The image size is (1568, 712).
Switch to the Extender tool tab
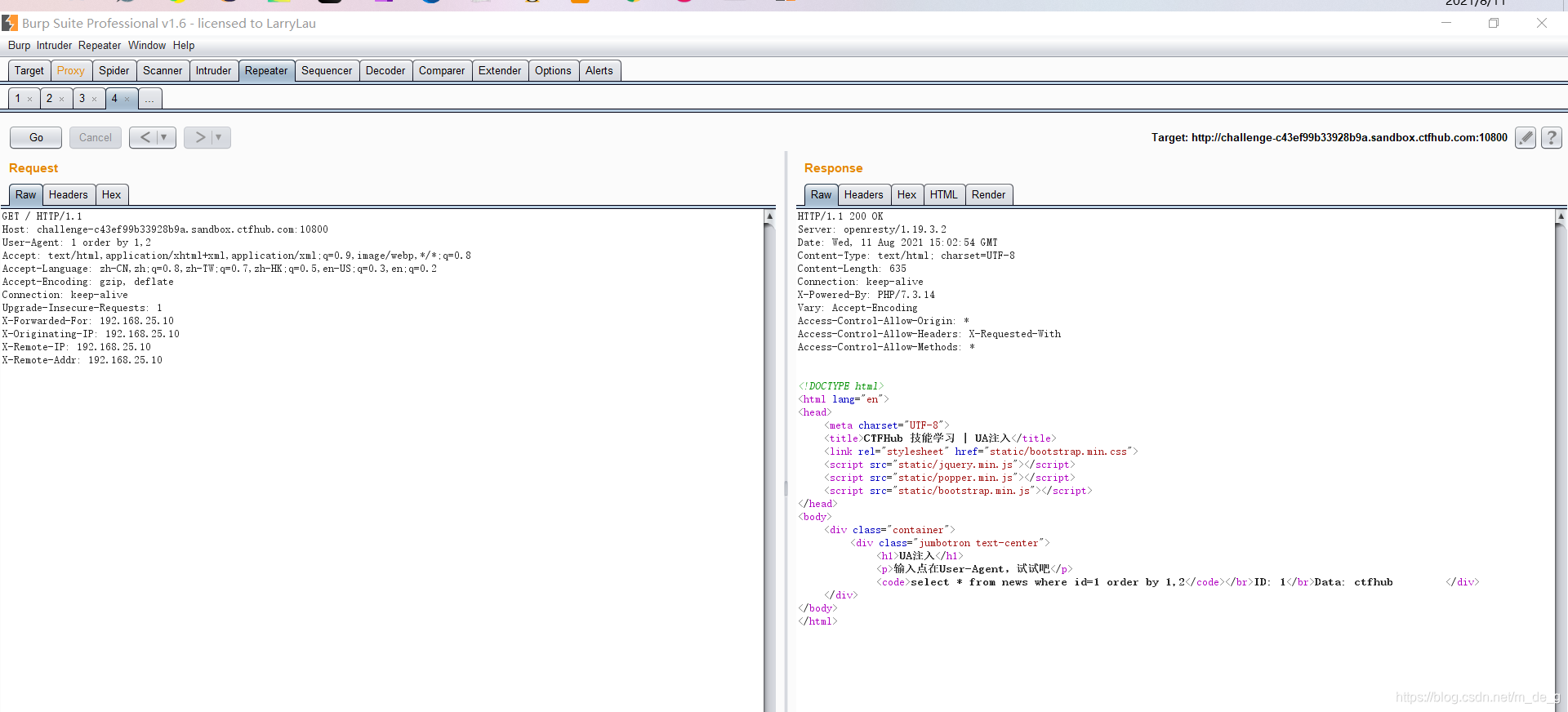click(500, 71)
